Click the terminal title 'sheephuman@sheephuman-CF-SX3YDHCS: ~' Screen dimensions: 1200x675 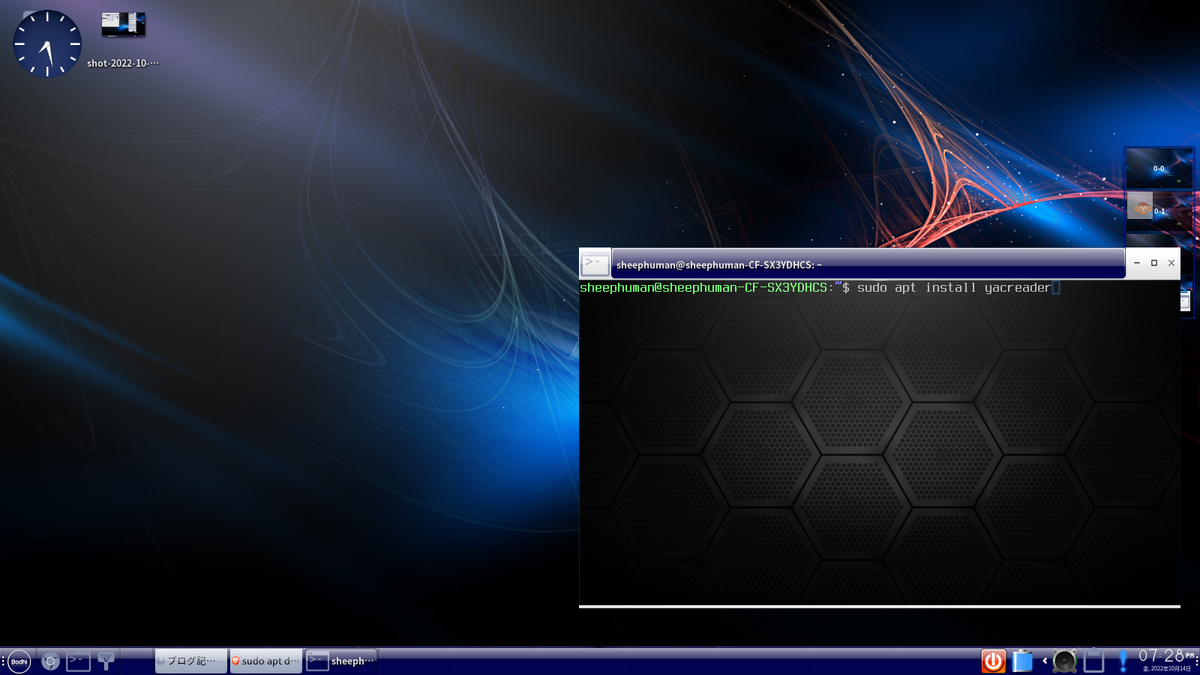[x=719, y=265]
